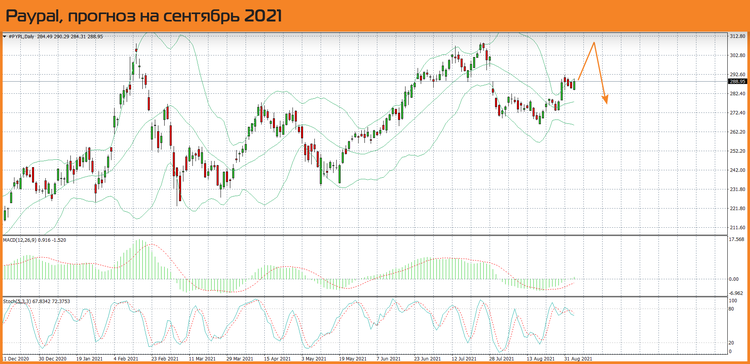750x364 pixels.
Task: Click the 262.20 price axis value
Action: pos(737,132)
